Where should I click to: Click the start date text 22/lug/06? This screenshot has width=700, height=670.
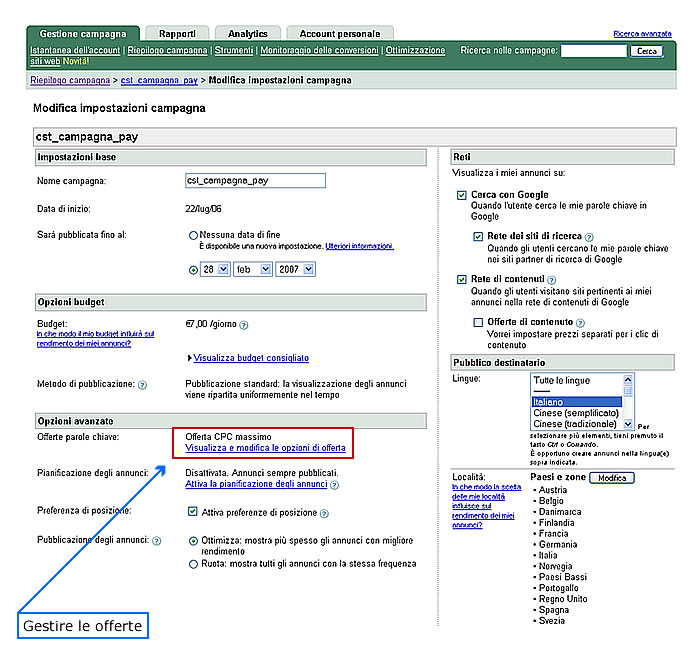coord(203,209)
